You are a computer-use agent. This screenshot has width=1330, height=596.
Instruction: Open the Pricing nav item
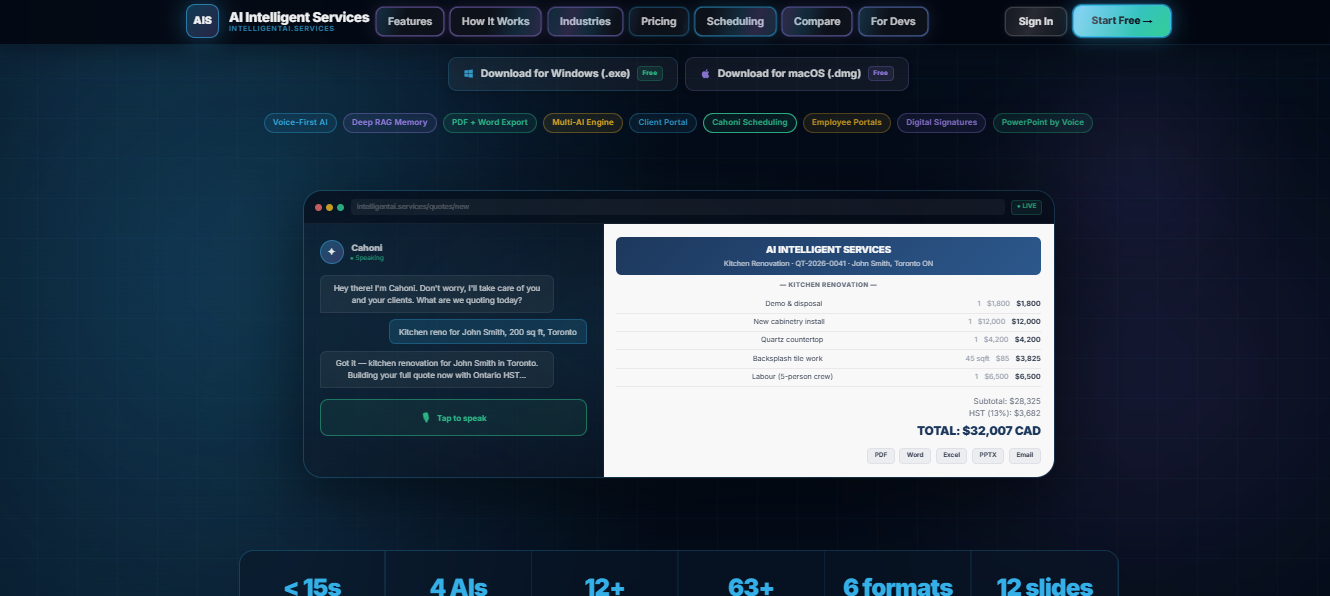(x=658, y=21)
